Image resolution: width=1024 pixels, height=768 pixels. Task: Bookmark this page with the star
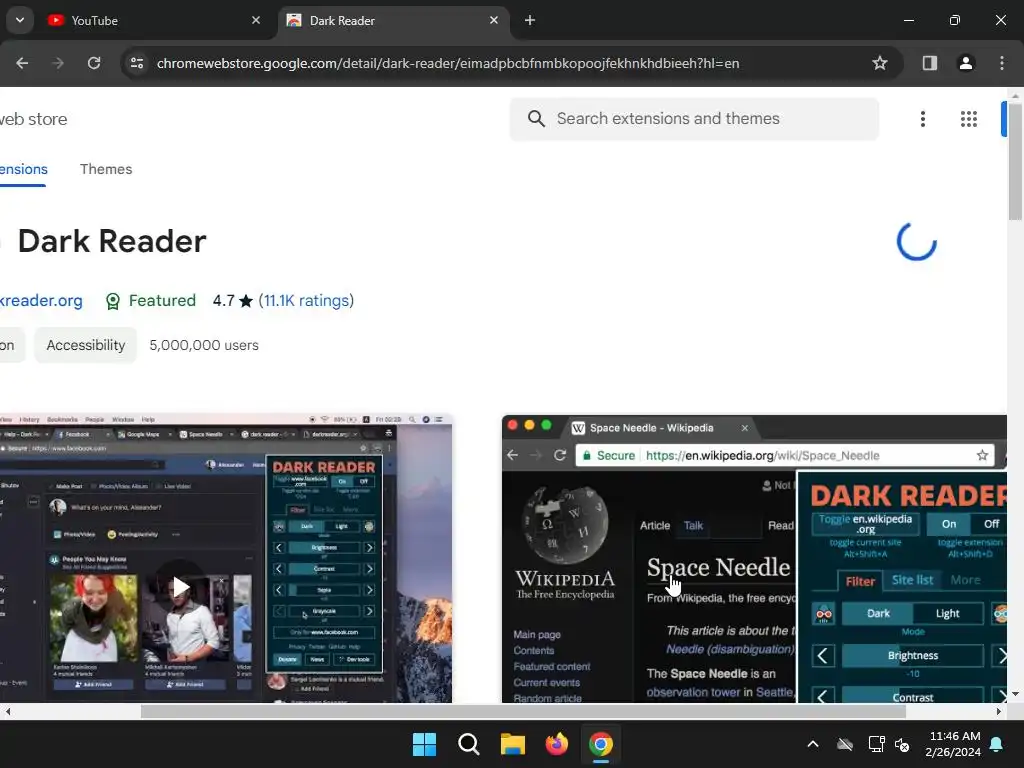[880, 63]
